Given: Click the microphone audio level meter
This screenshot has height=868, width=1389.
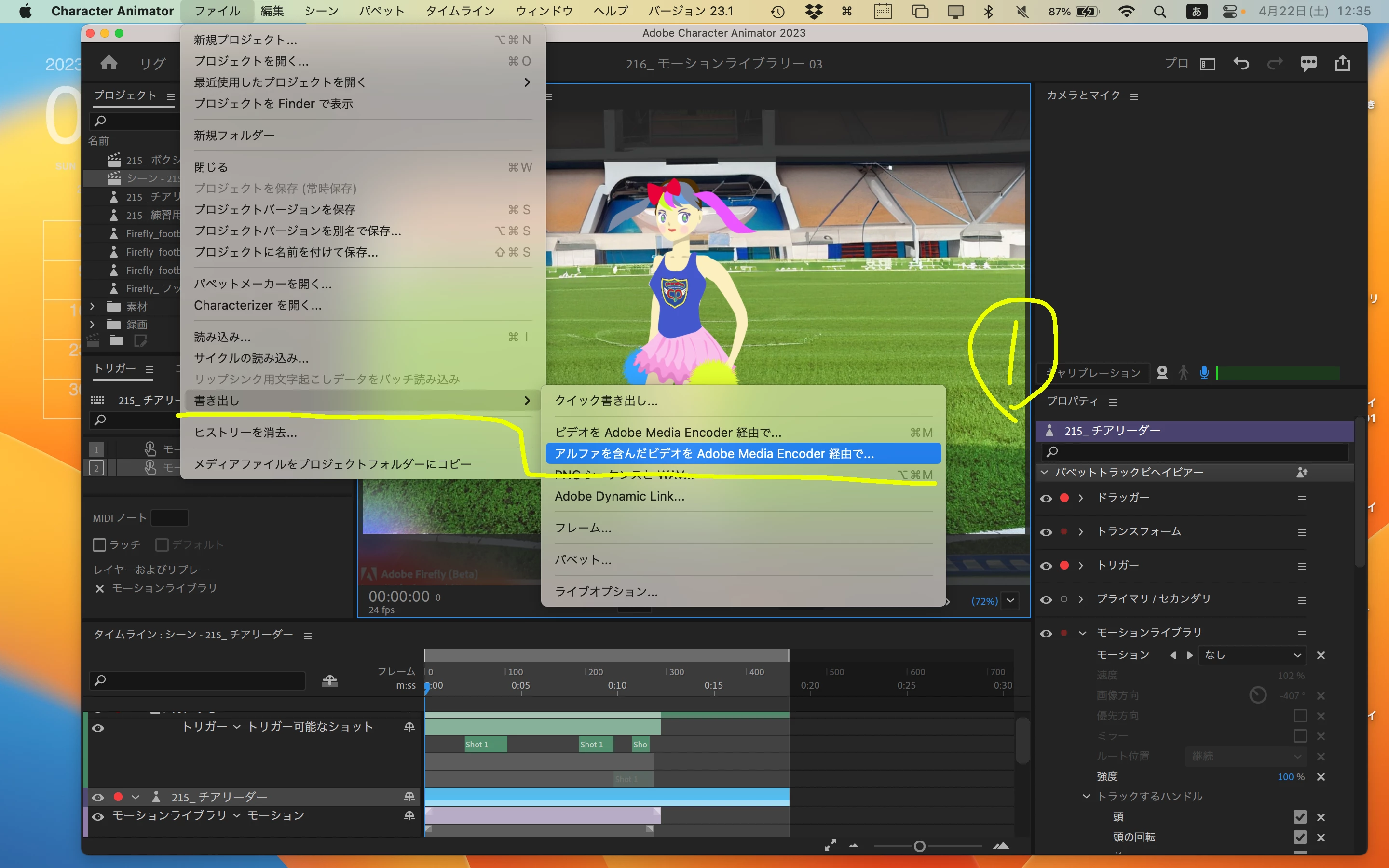Looking at the screenshot, I should click(x=1277, y=373).
